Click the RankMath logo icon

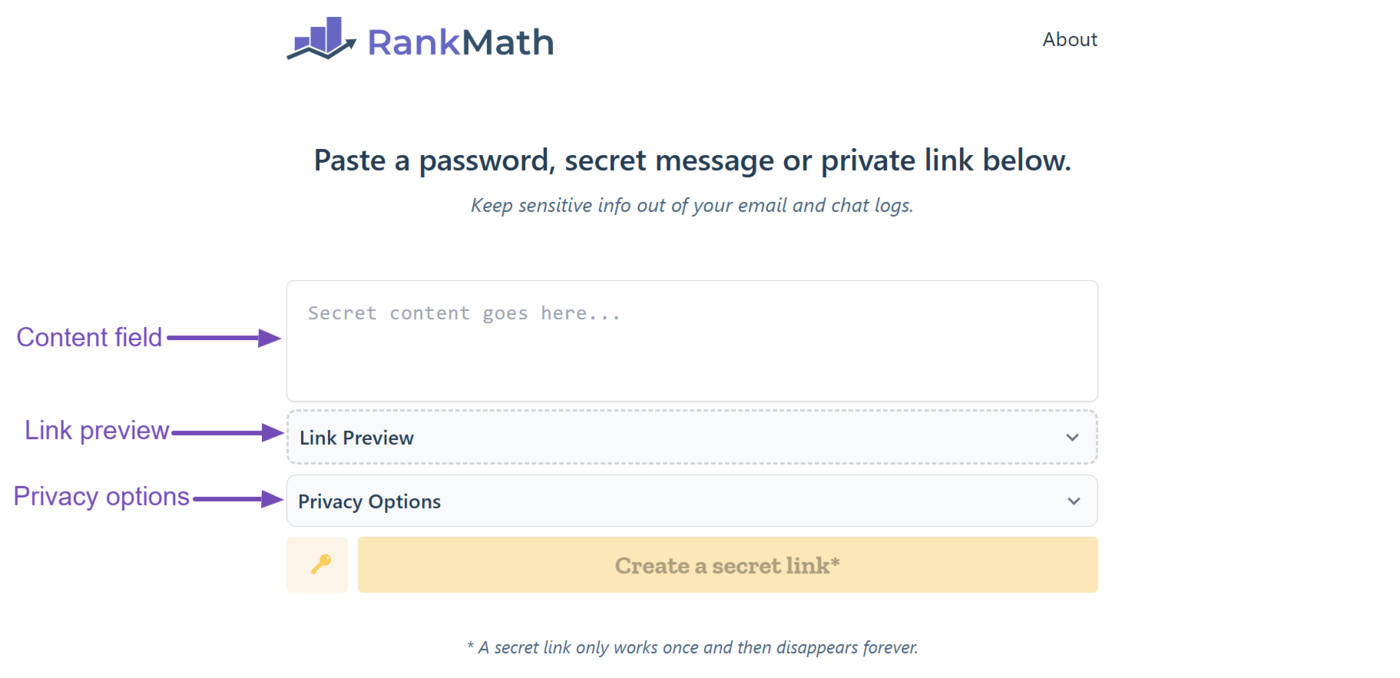320,38
